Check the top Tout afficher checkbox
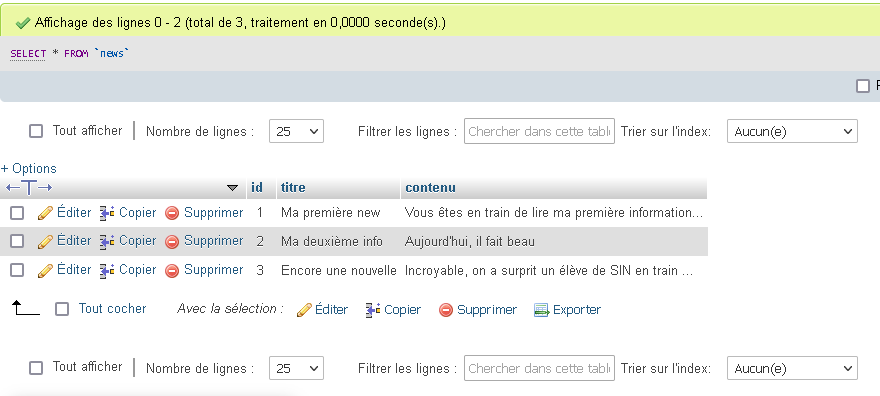Screen dimensions: 880x396 (x=36, y=131)
